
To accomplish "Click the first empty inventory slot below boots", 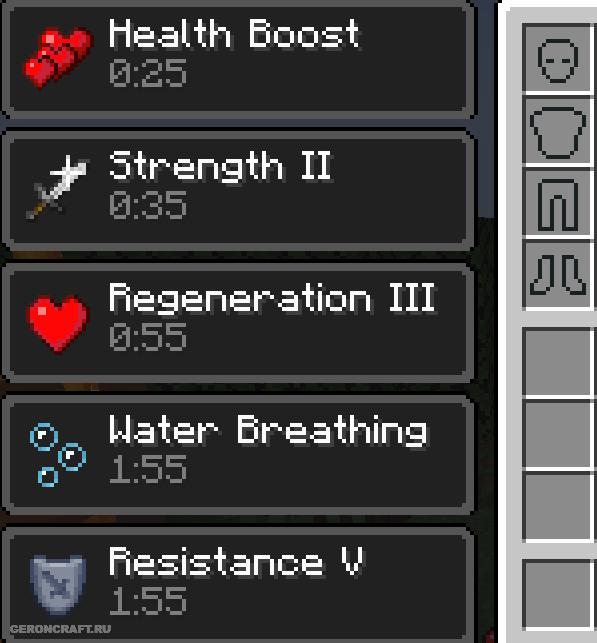I will tap(558, 362).
